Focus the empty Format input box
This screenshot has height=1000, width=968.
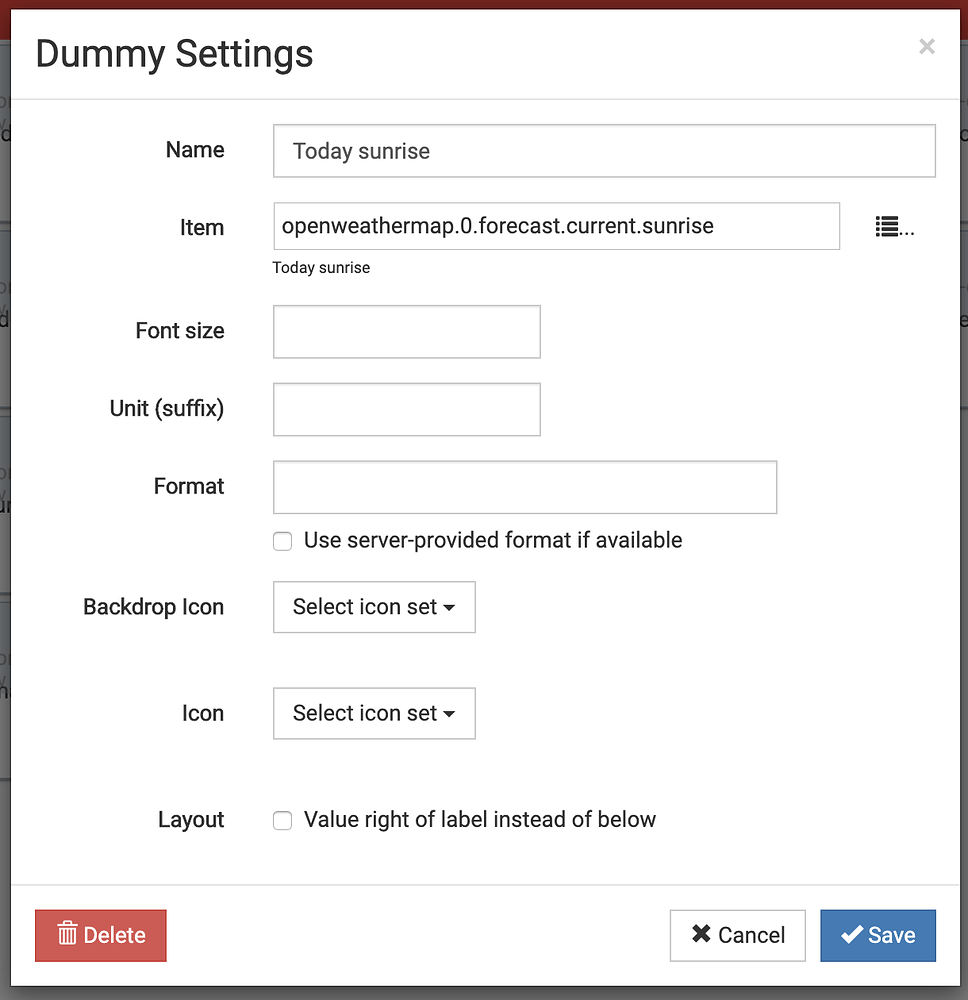point(525,487)
